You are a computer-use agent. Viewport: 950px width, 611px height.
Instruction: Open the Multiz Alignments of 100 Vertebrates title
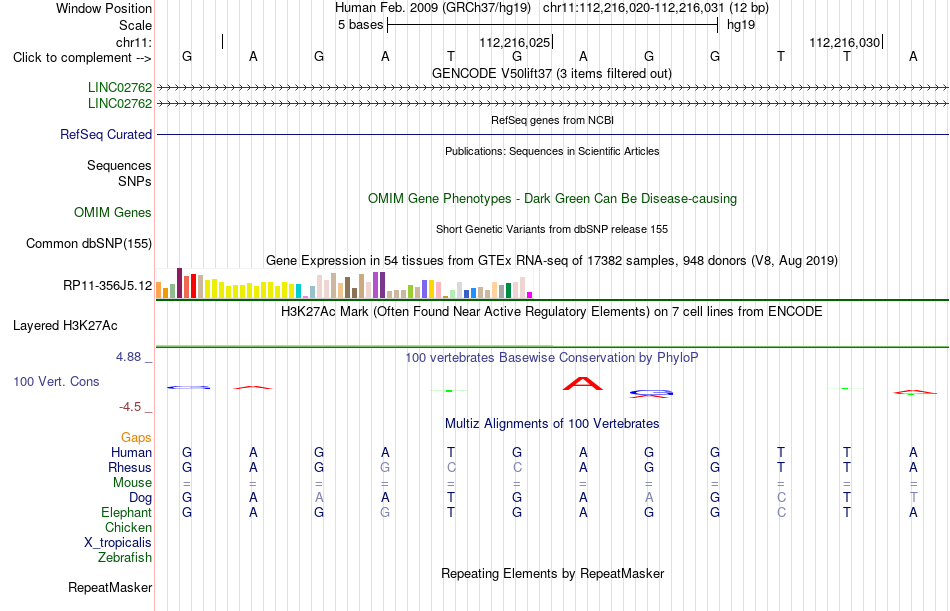tap(552, 424)
